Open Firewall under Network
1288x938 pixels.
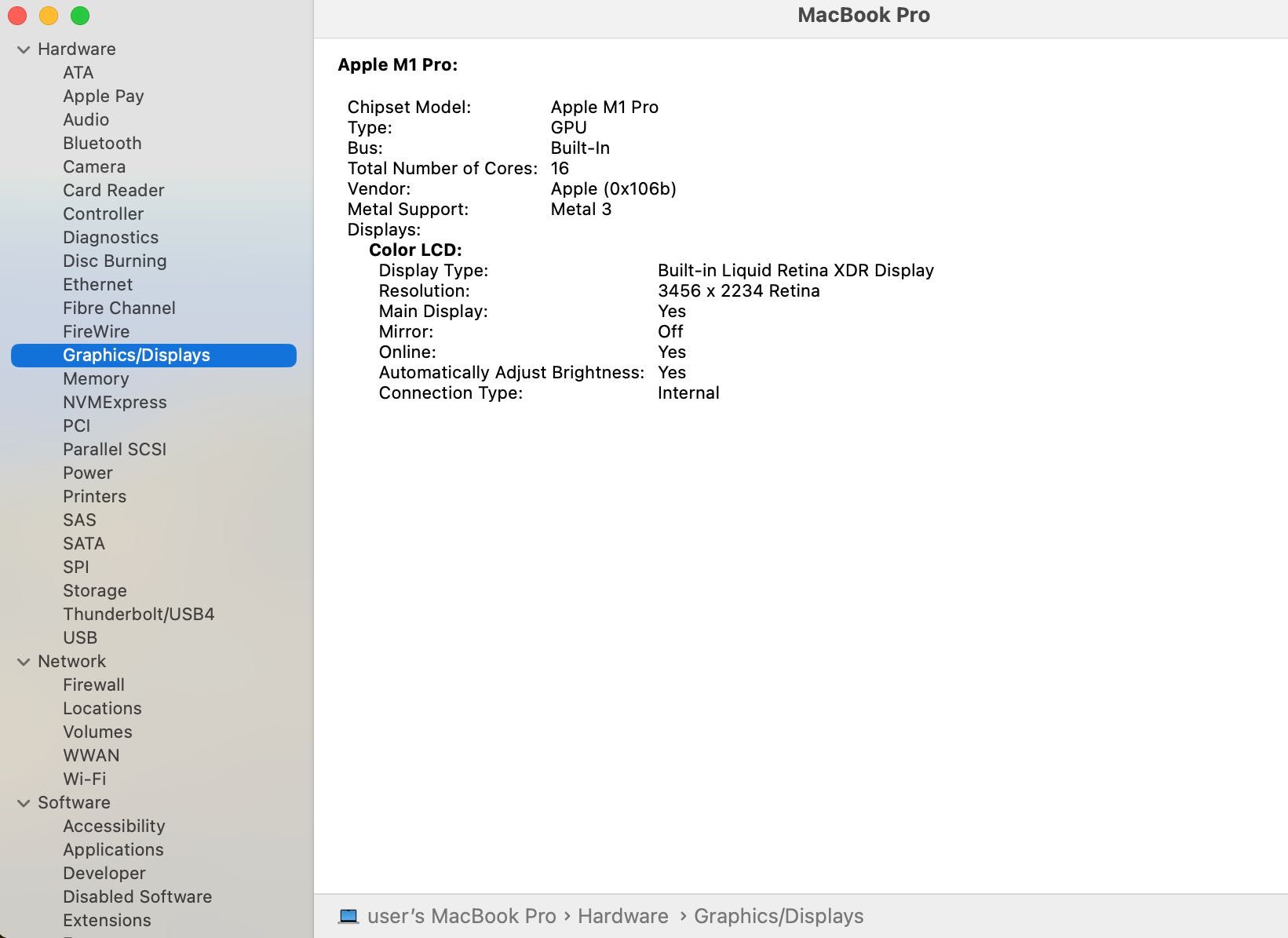point(93,684)
